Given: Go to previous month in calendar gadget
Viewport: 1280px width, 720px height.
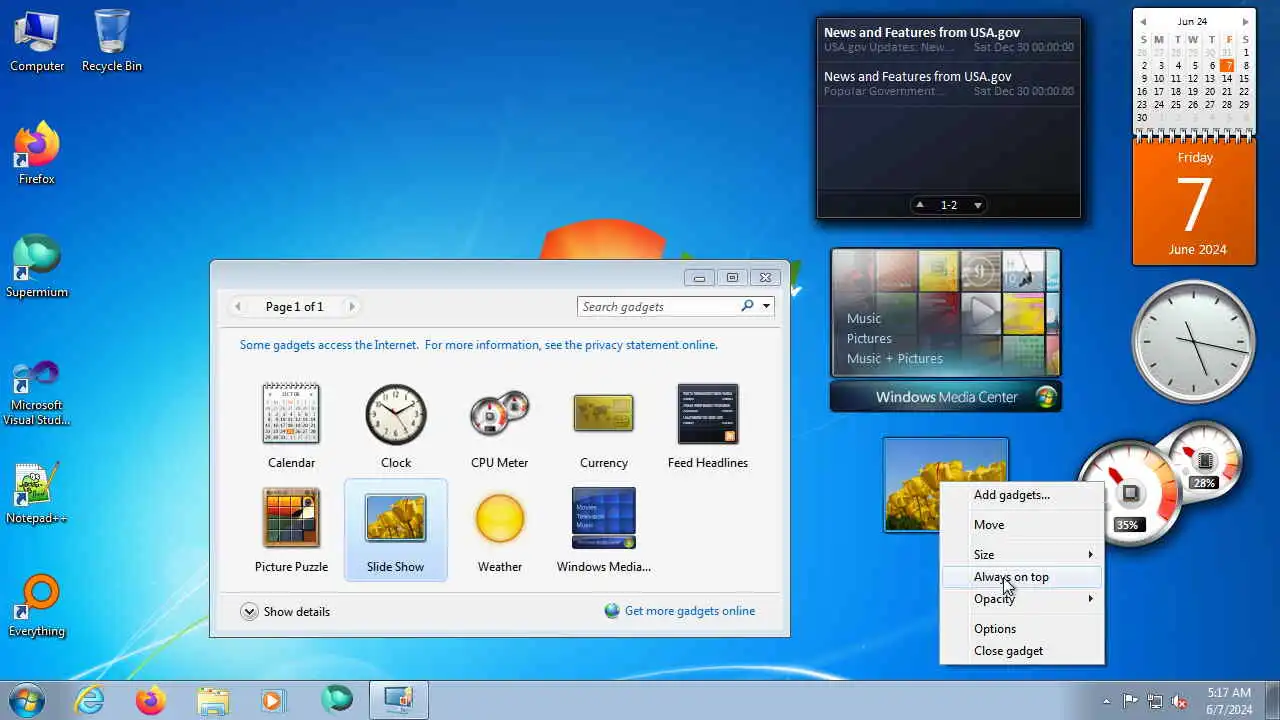Looking at the screenshot, I should [1143, 21].
